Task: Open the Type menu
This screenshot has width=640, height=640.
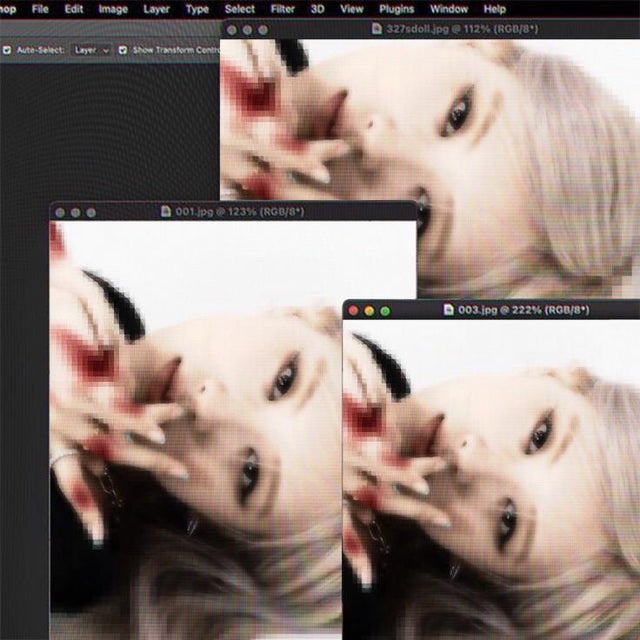Action: tap(197, 9)
